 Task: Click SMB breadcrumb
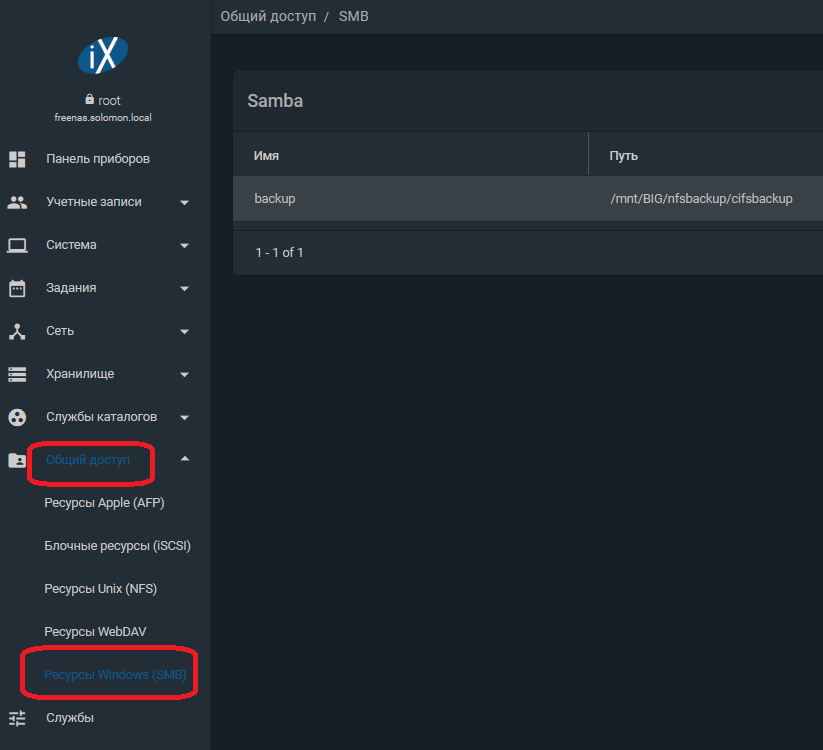tap(354, 17)
